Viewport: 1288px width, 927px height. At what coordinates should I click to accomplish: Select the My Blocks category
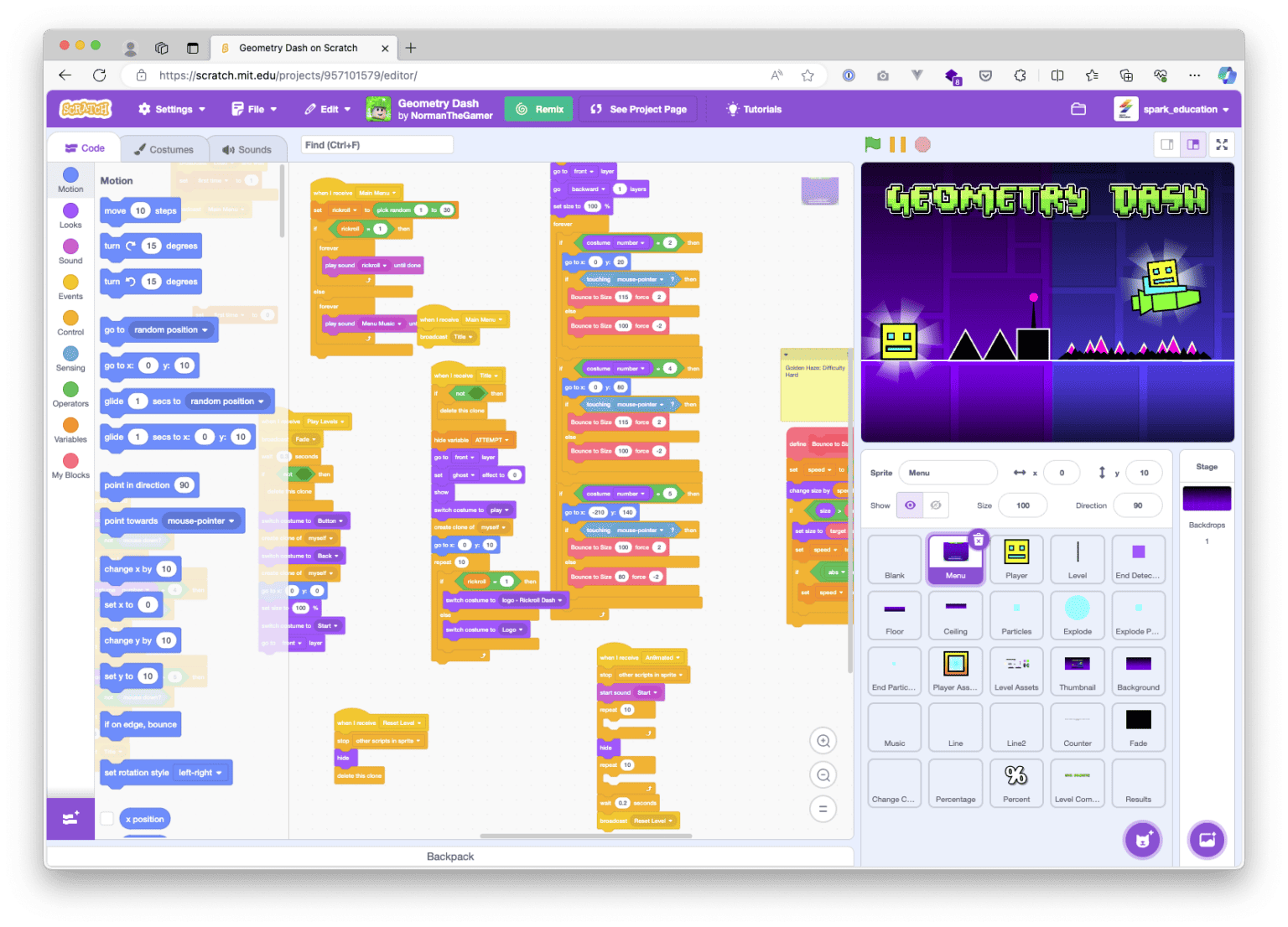(x=70, y=466)
